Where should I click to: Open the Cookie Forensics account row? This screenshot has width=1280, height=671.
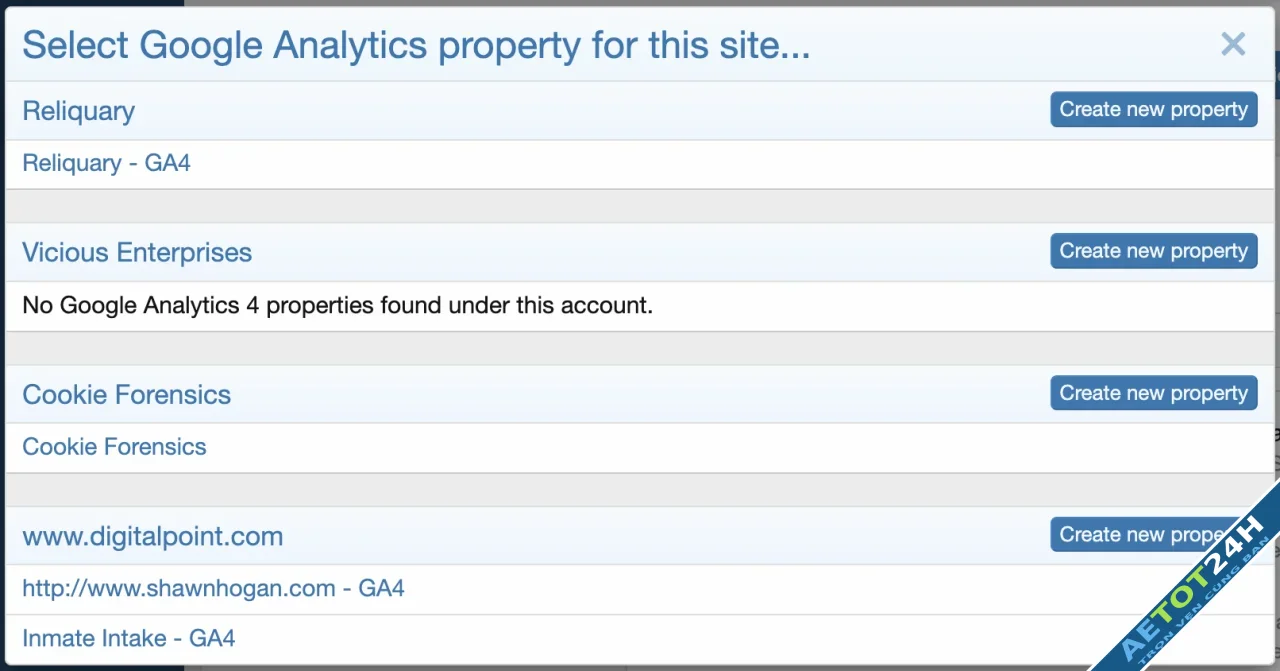(500, 394)
